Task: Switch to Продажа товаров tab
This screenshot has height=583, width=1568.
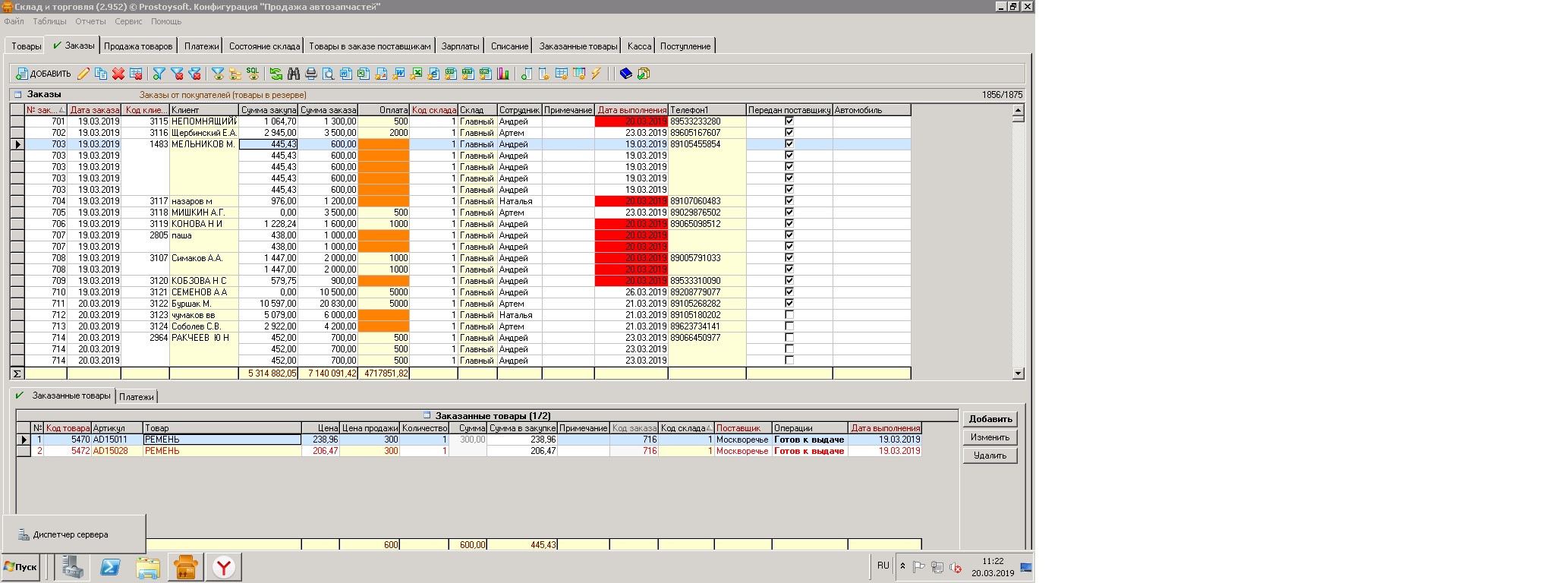Action: 138,46
